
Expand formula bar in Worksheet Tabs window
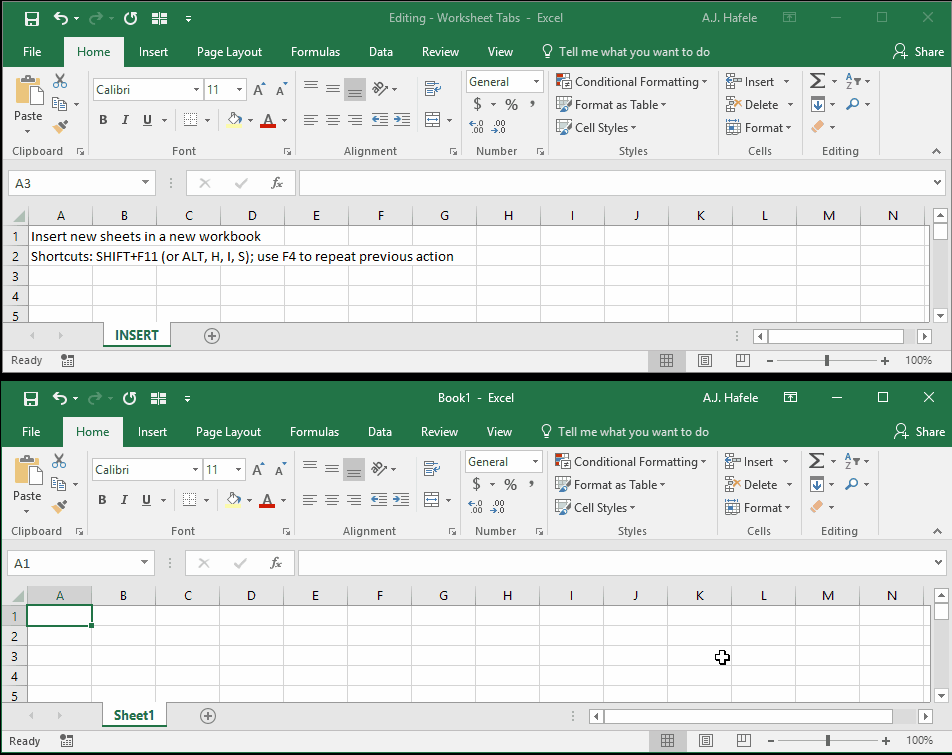937,183
